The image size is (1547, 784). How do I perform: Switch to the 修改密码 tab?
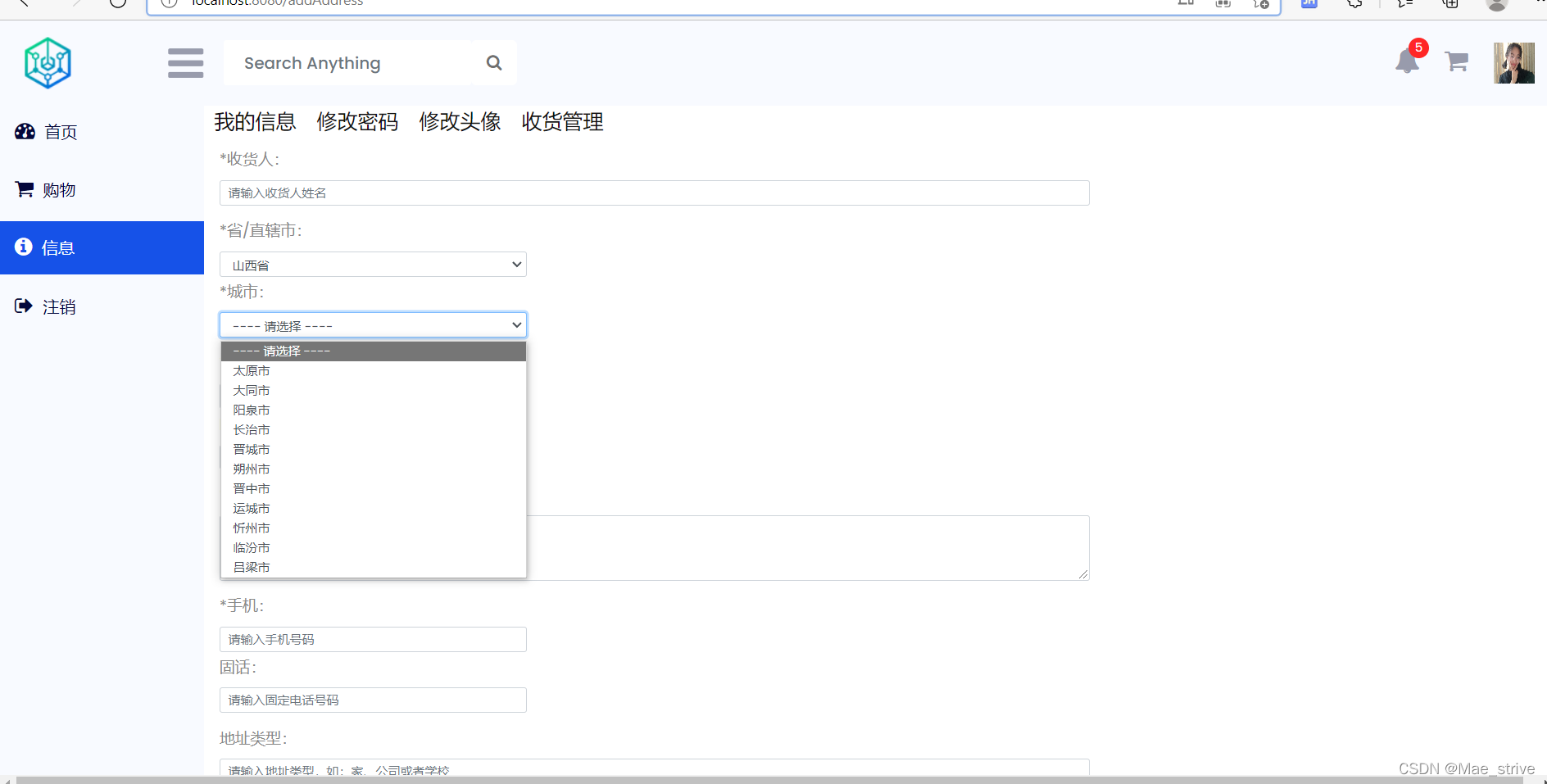[x=357, y=122]
